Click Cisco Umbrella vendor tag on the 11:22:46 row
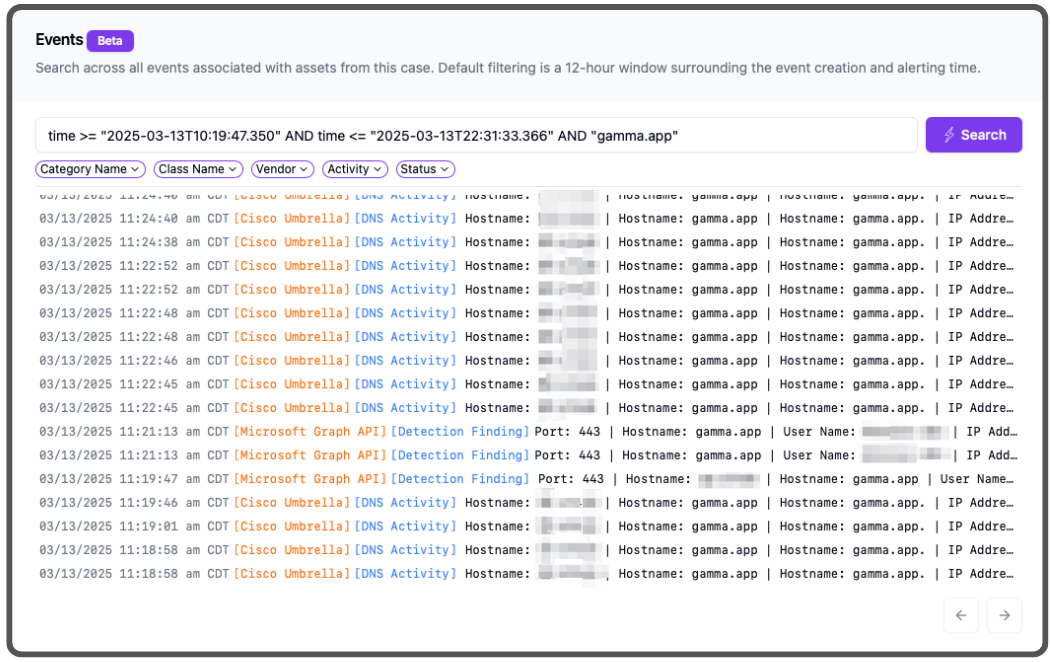This screenshot has height=662, width=1051. point(292,360)
